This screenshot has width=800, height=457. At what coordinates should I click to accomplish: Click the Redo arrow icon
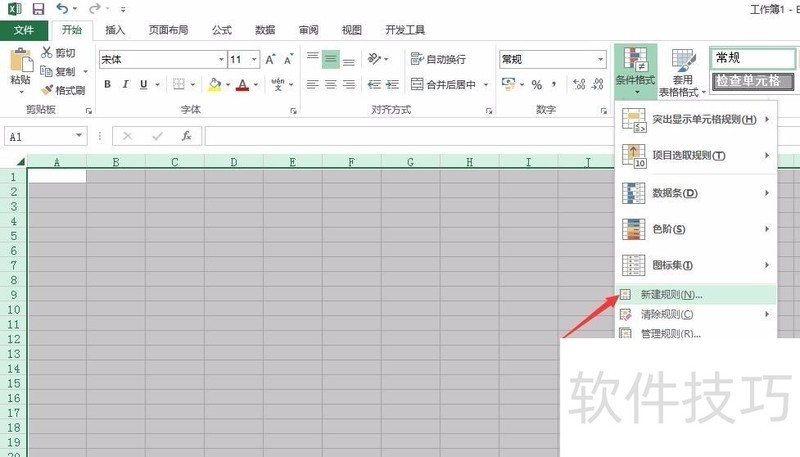tap(94, 9)
